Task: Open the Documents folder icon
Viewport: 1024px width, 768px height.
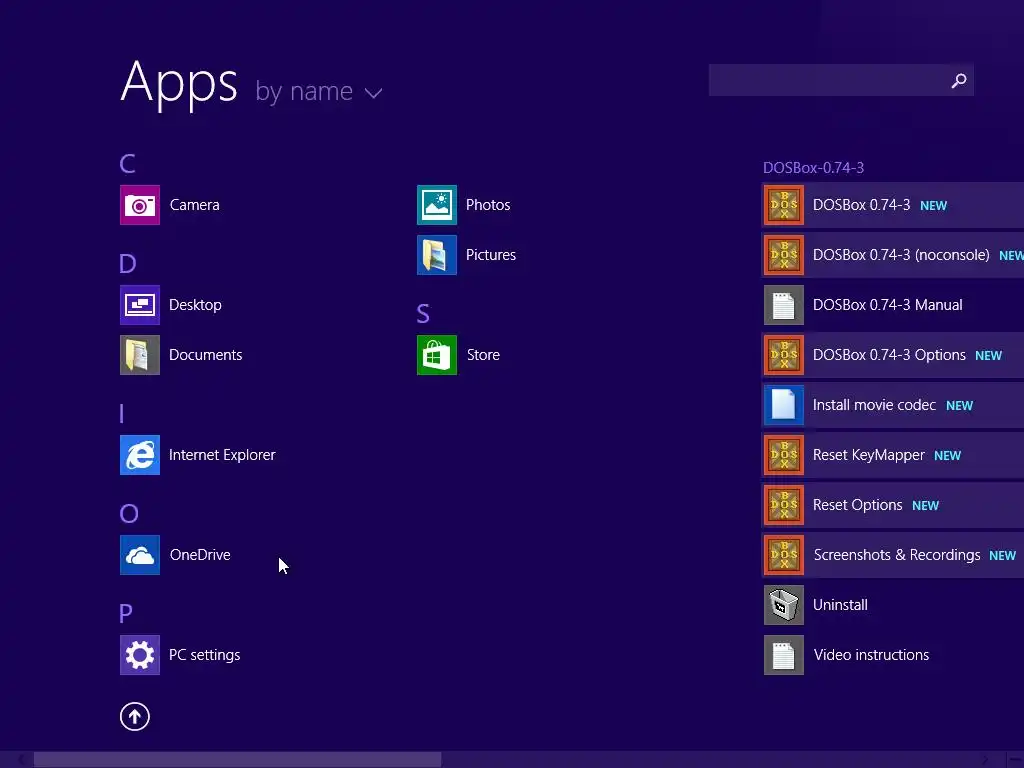Action: click(x=140, y=355)
